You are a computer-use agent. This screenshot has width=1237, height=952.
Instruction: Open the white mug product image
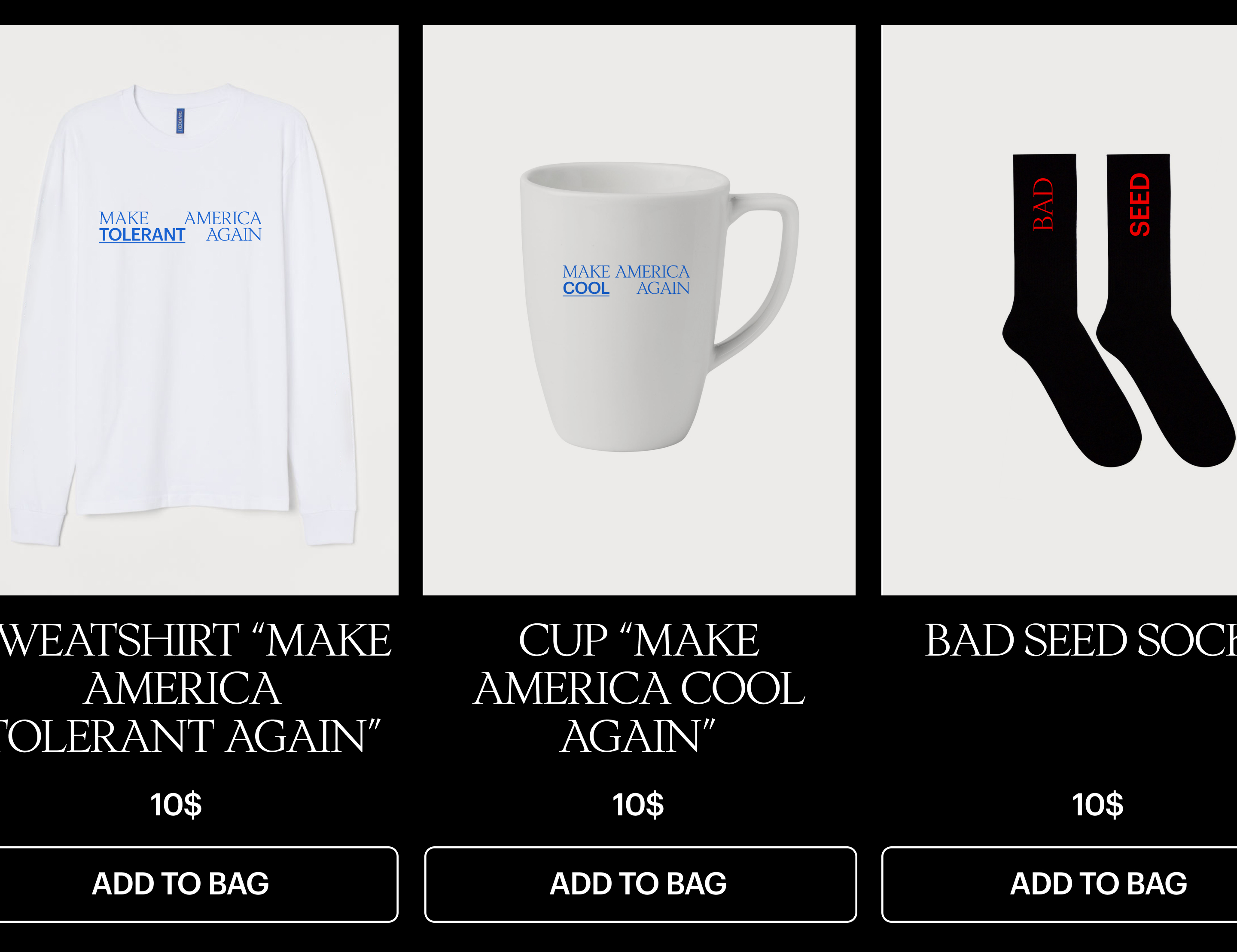pos(639,310)
